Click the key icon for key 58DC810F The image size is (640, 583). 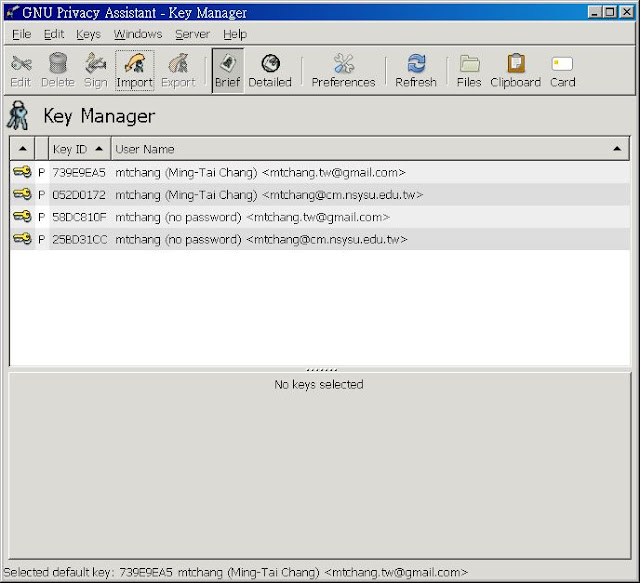point(22,216)
